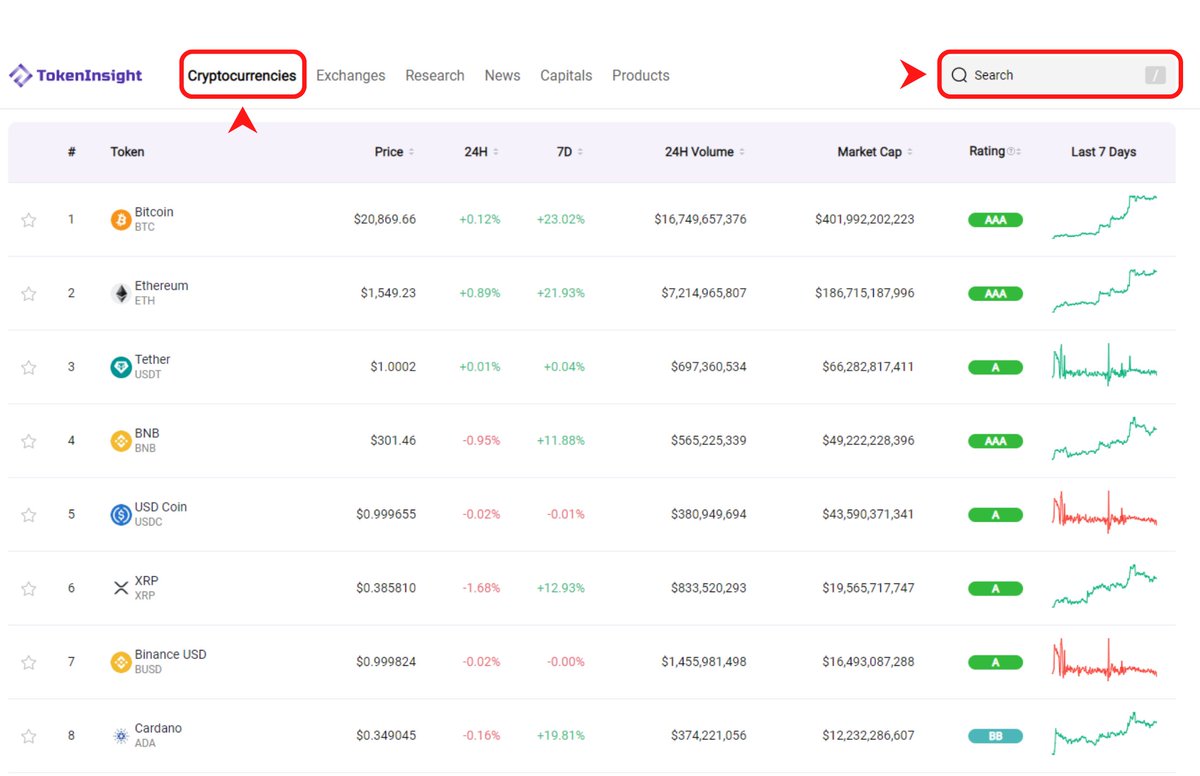Click Ethereum's AAA rating badge
The width and height of the screenshot is (1200, 776).
[x=995, y=294]
